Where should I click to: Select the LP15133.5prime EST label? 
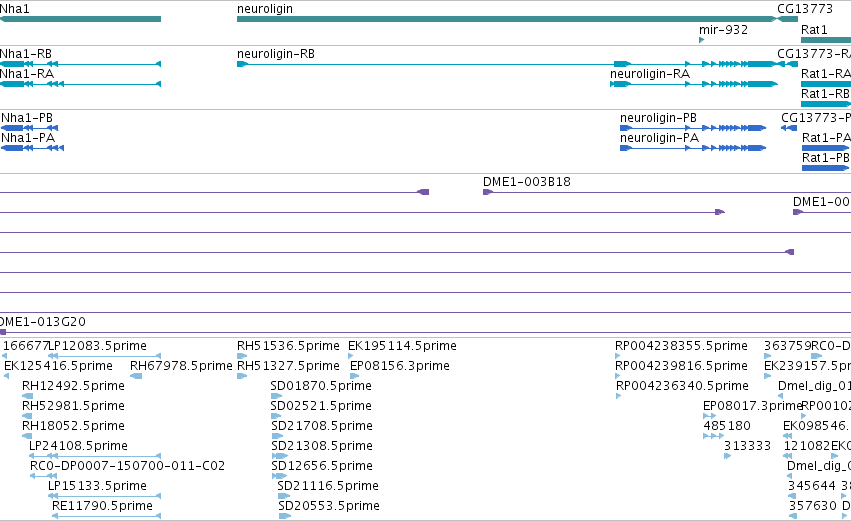pos(97,486)
